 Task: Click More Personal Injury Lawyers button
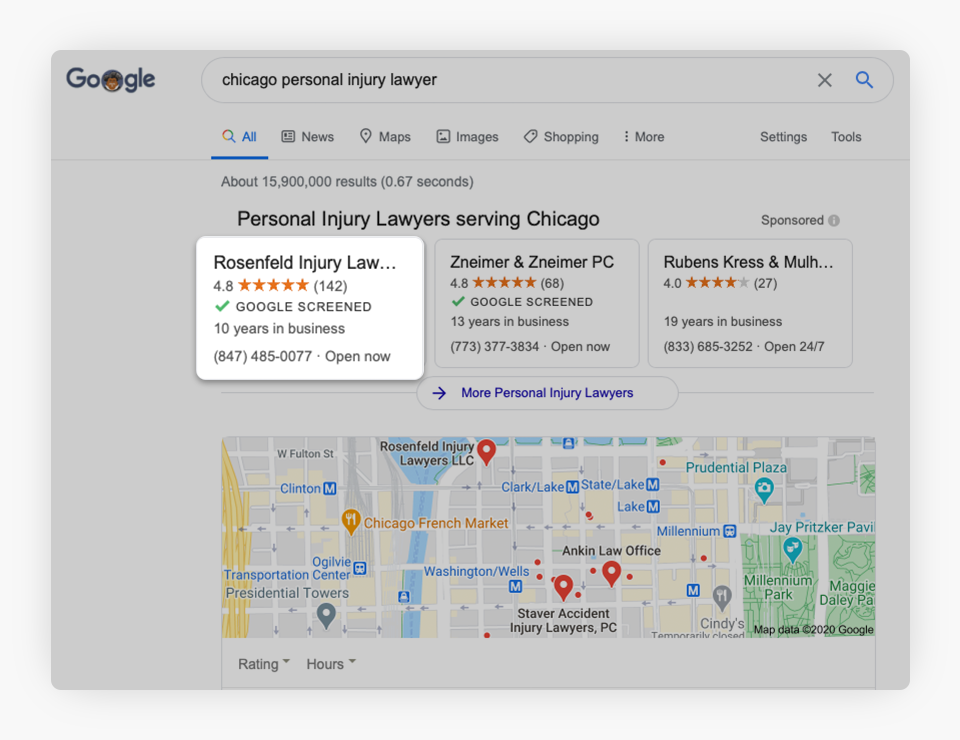[x=547, y=393]
